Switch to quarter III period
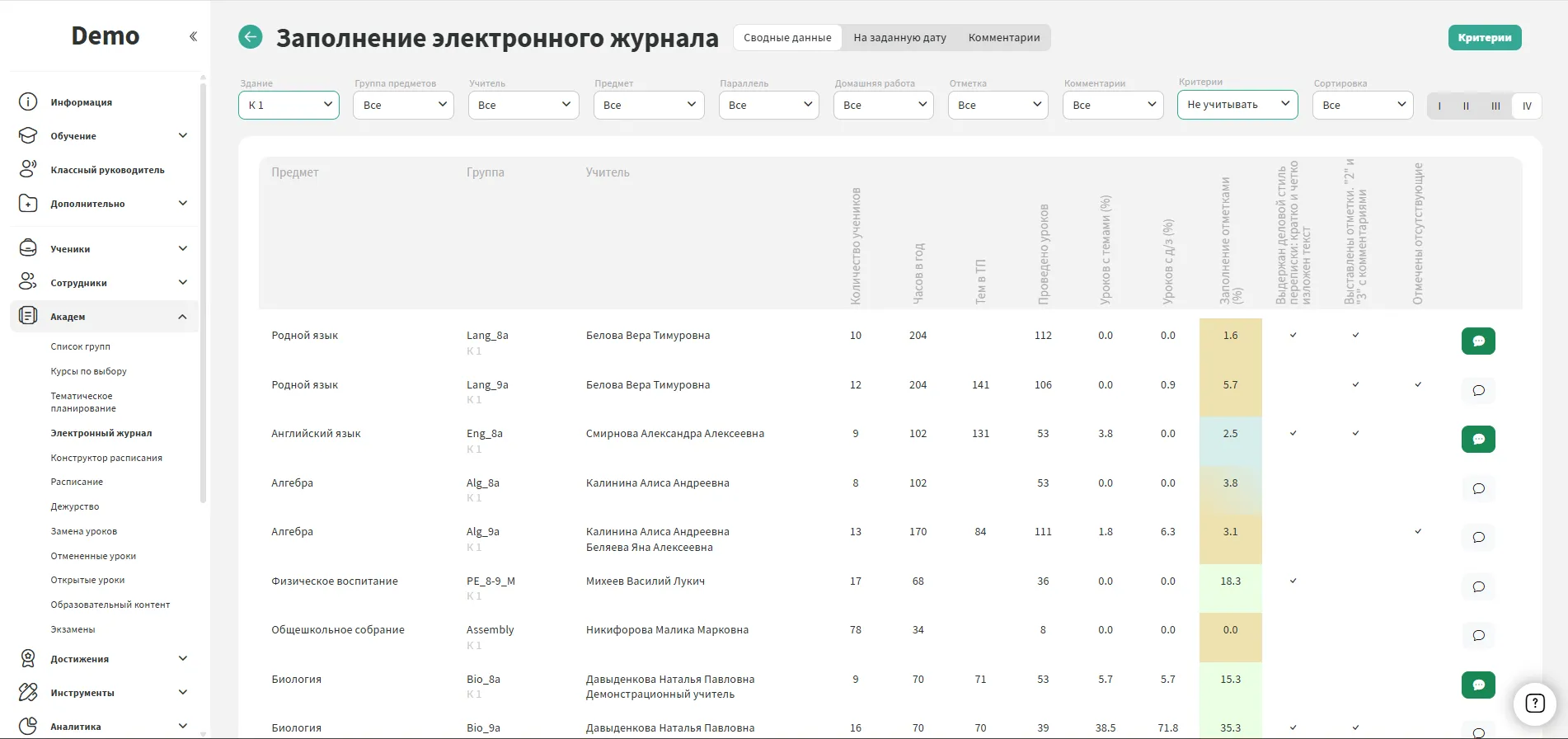Screen dimensions: 1568x739 coord(1495,106)
